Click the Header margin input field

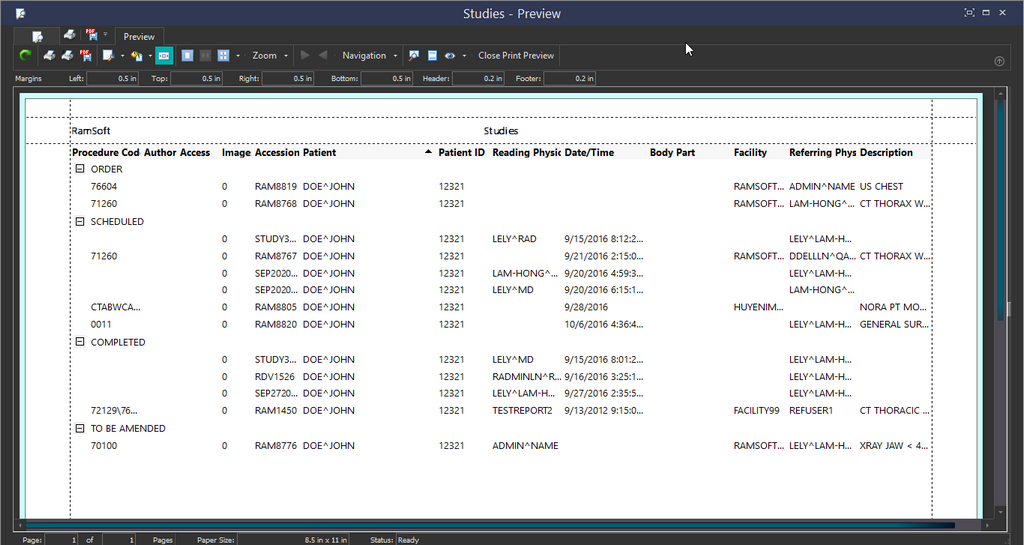(479, 78)
